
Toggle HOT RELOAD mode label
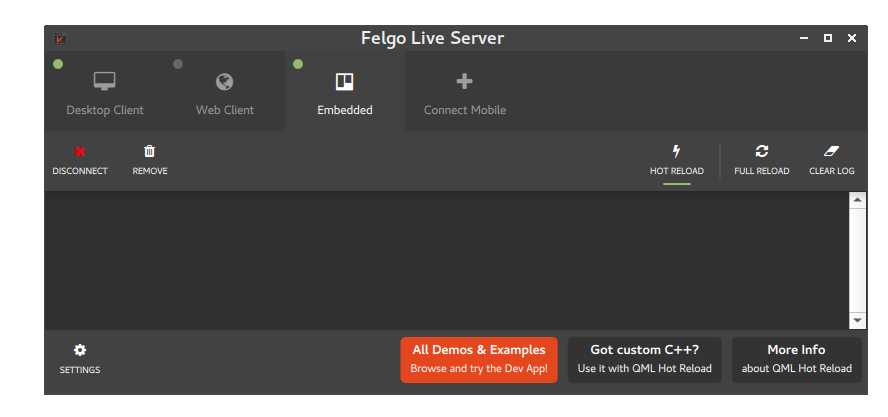click(x=677, y=171)
